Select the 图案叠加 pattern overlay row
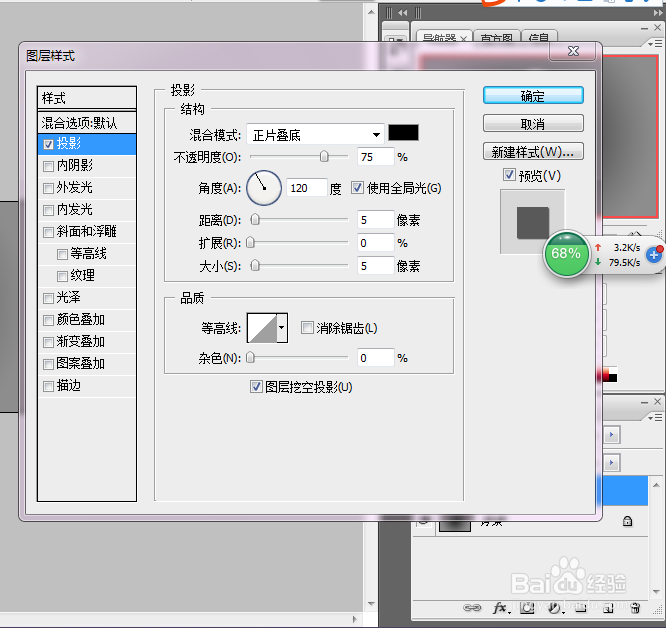 pos(87,364)
